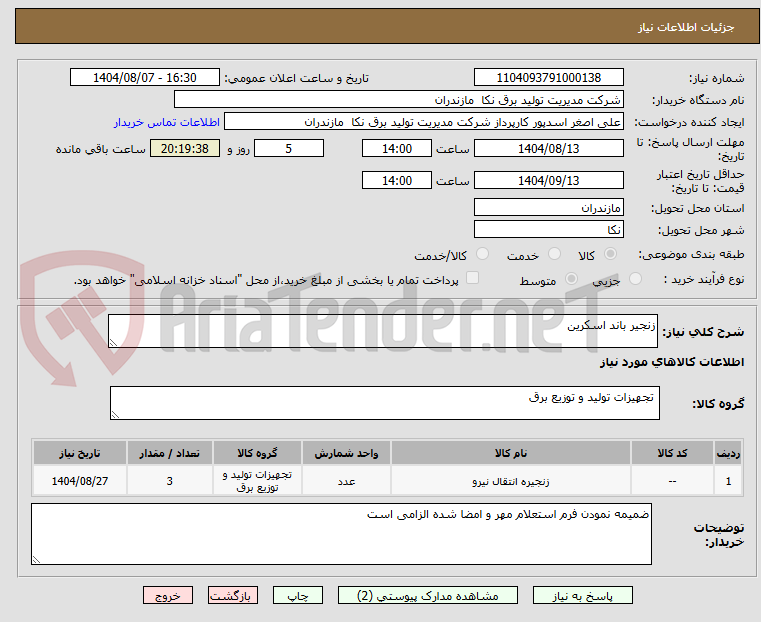Click the جزئیات اطلاعات نیاز header title
Screen dimensions: 761x622
tap(686, 27)
